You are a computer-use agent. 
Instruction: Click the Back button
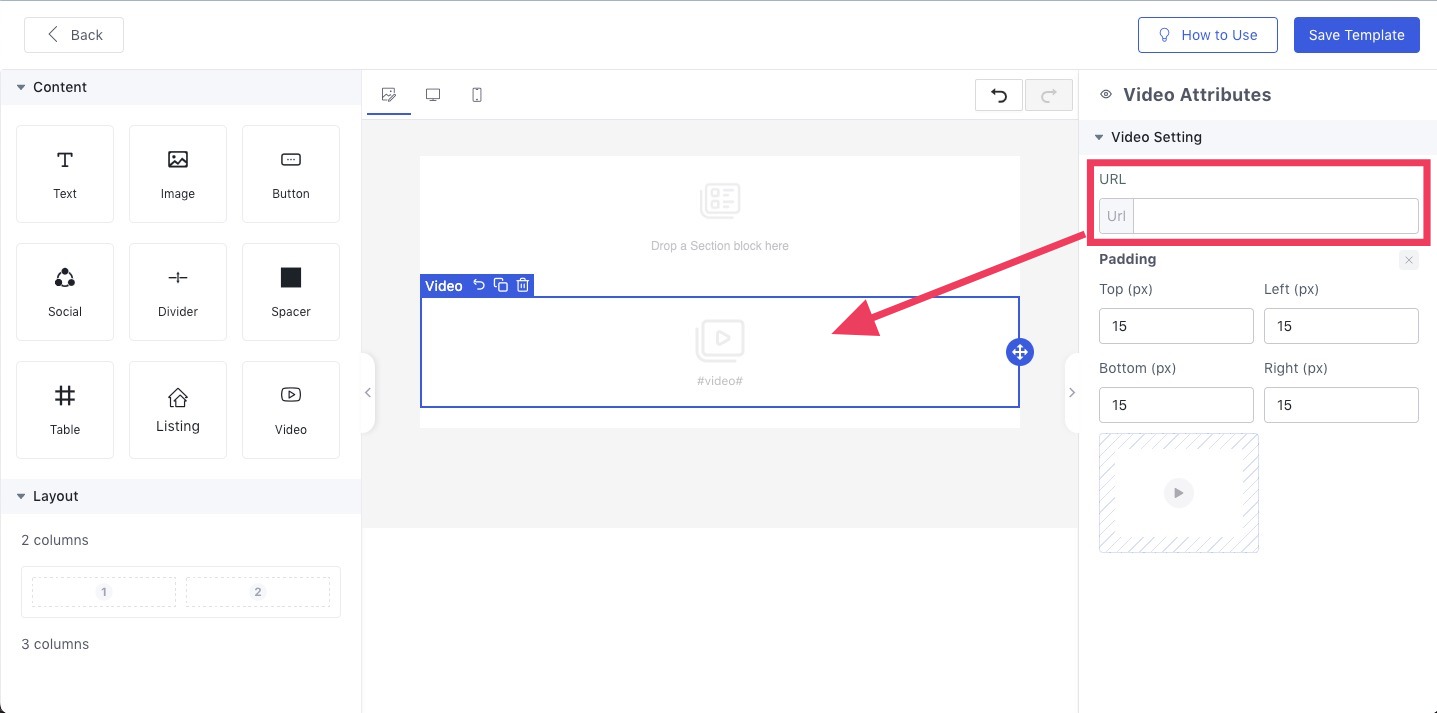(74, 35)
